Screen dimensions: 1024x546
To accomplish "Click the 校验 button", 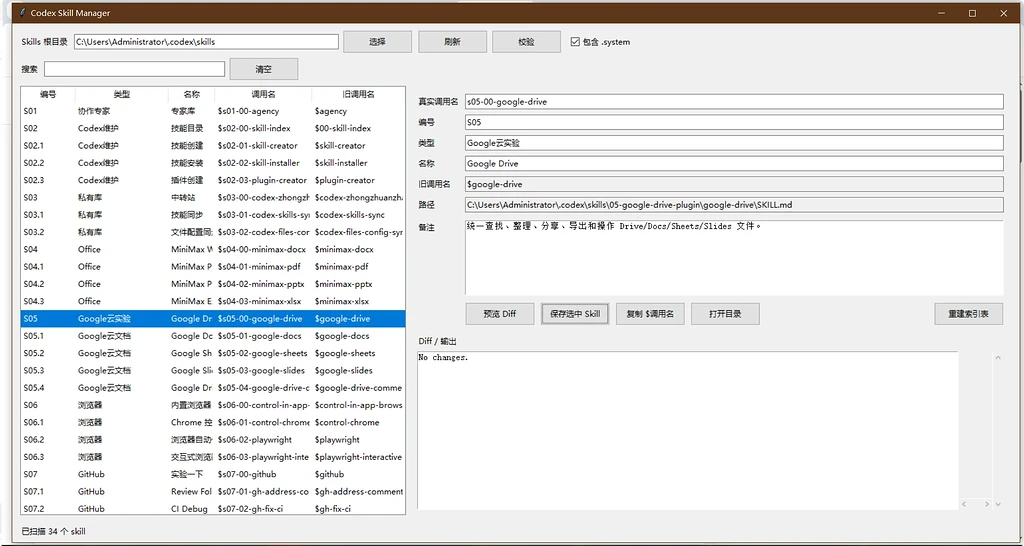I will point(526,42).
